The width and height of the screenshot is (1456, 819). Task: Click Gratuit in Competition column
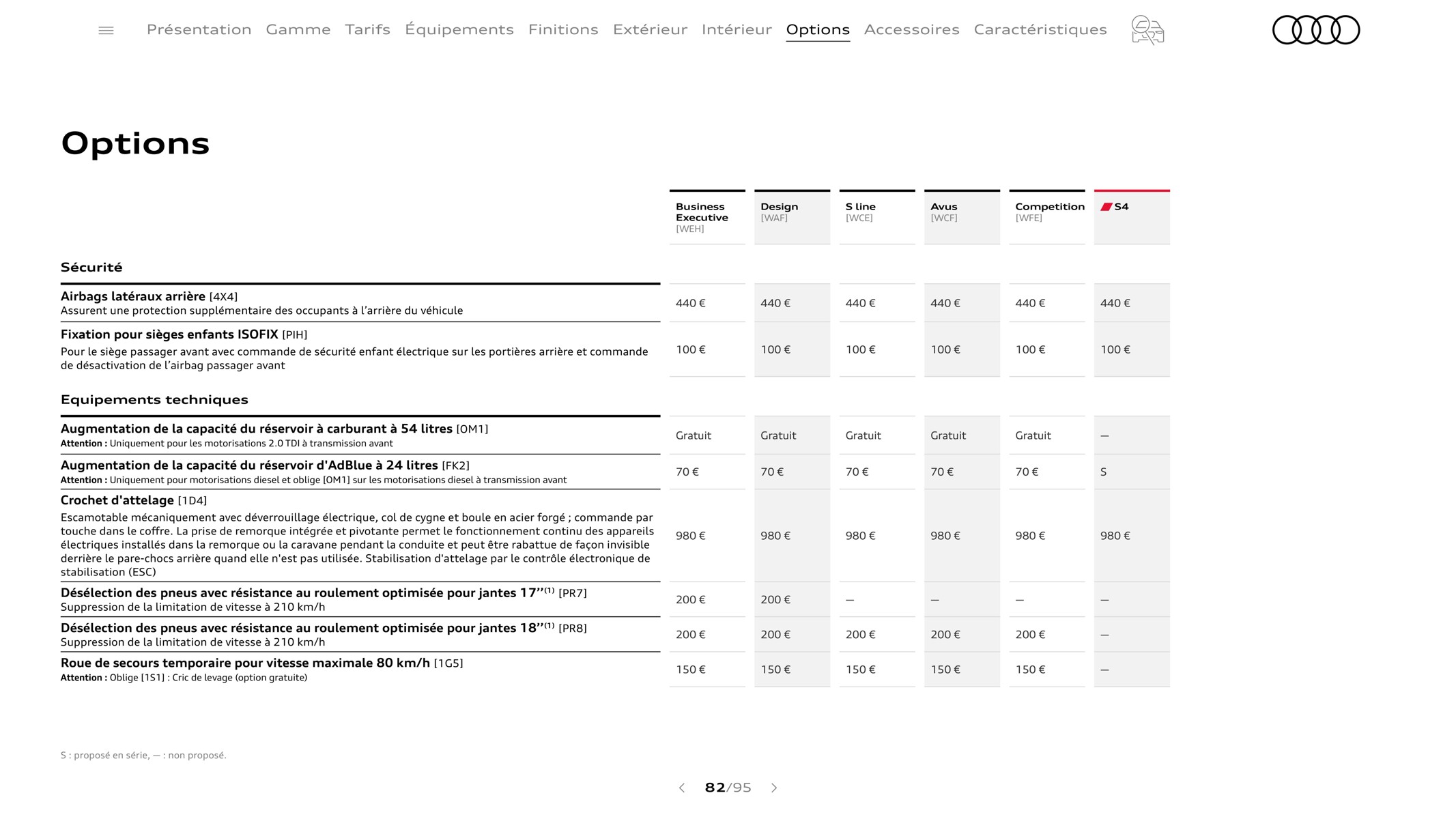pos(1033,435)
